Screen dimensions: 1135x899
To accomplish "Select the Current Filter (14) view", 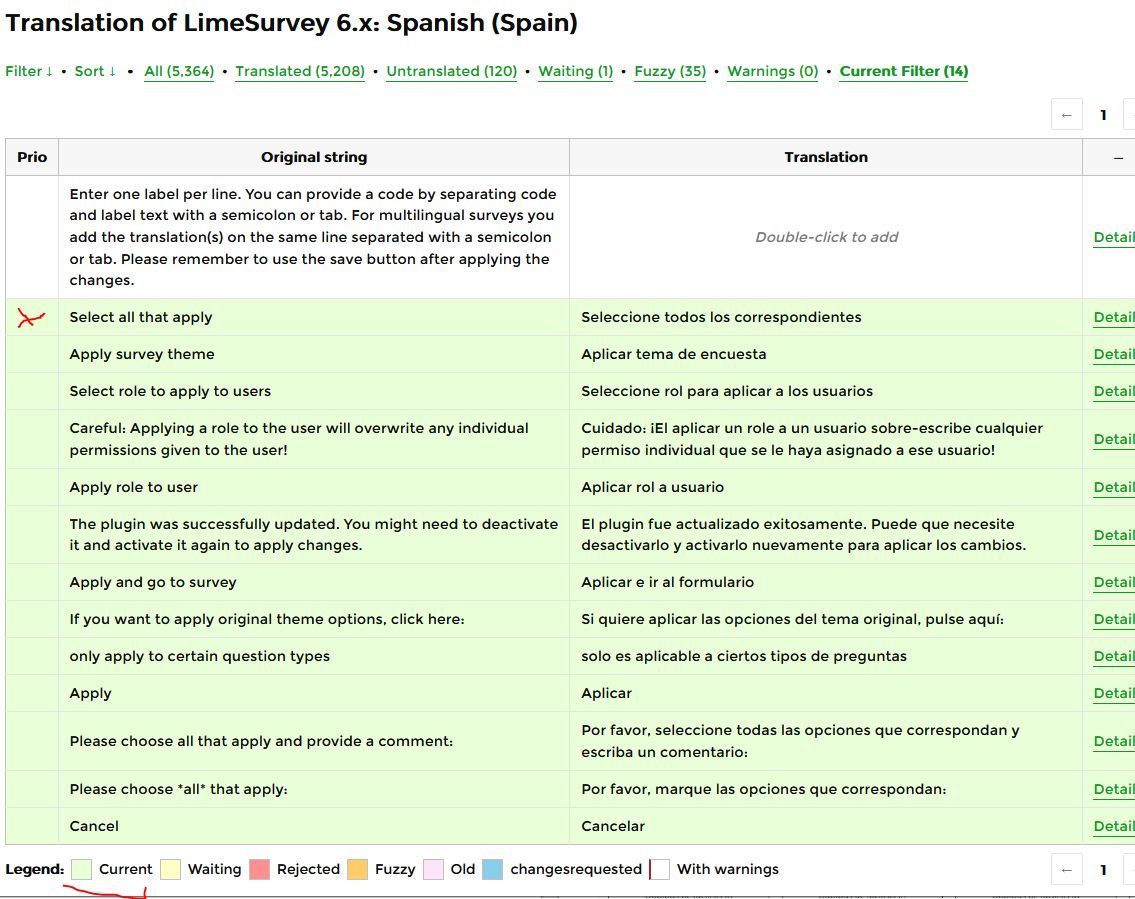I will click(x=903, y=71).
